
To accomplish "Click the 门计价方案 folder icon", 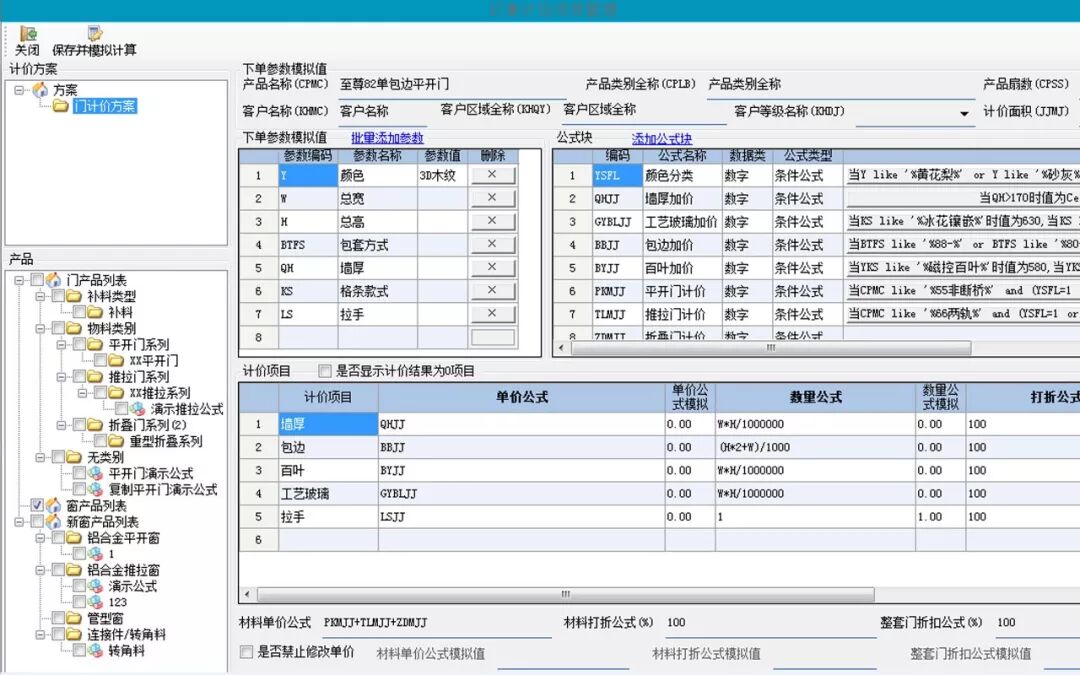I will 60,105.
